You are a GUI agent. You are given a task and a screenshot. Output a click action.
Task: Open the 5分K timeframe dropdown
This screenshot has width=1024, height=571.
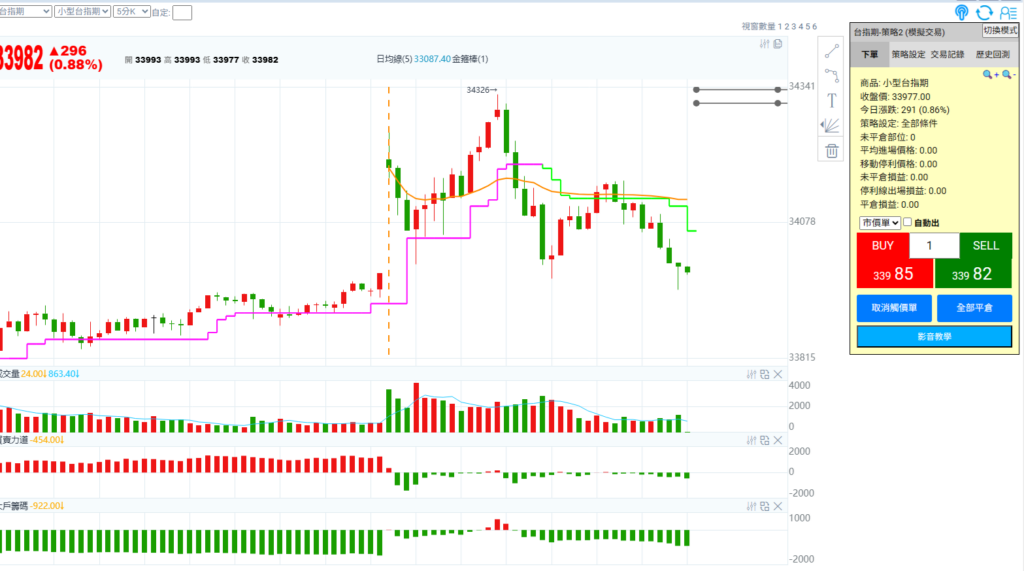tap(132, 11)
